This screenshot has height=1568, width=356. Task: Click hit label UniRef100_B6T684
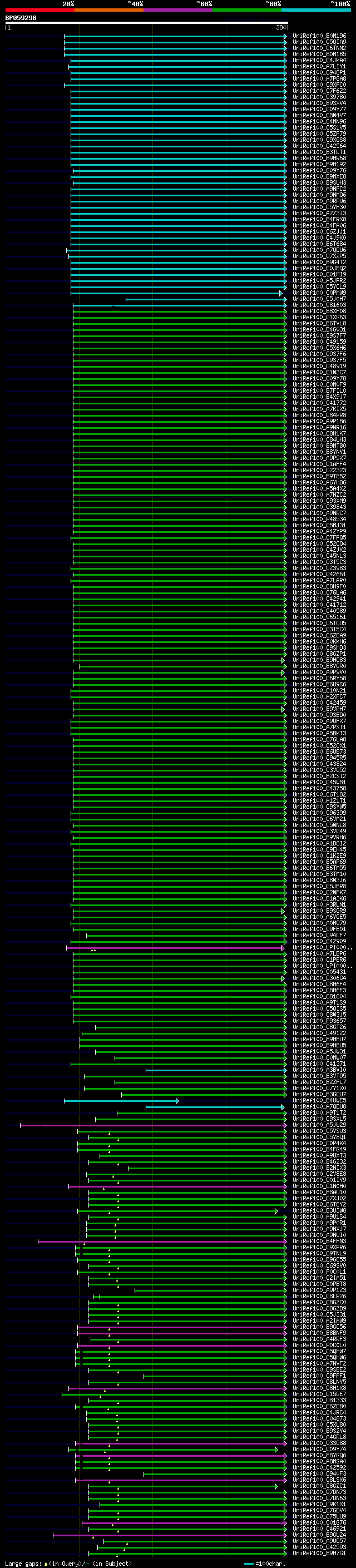[319, 244]
